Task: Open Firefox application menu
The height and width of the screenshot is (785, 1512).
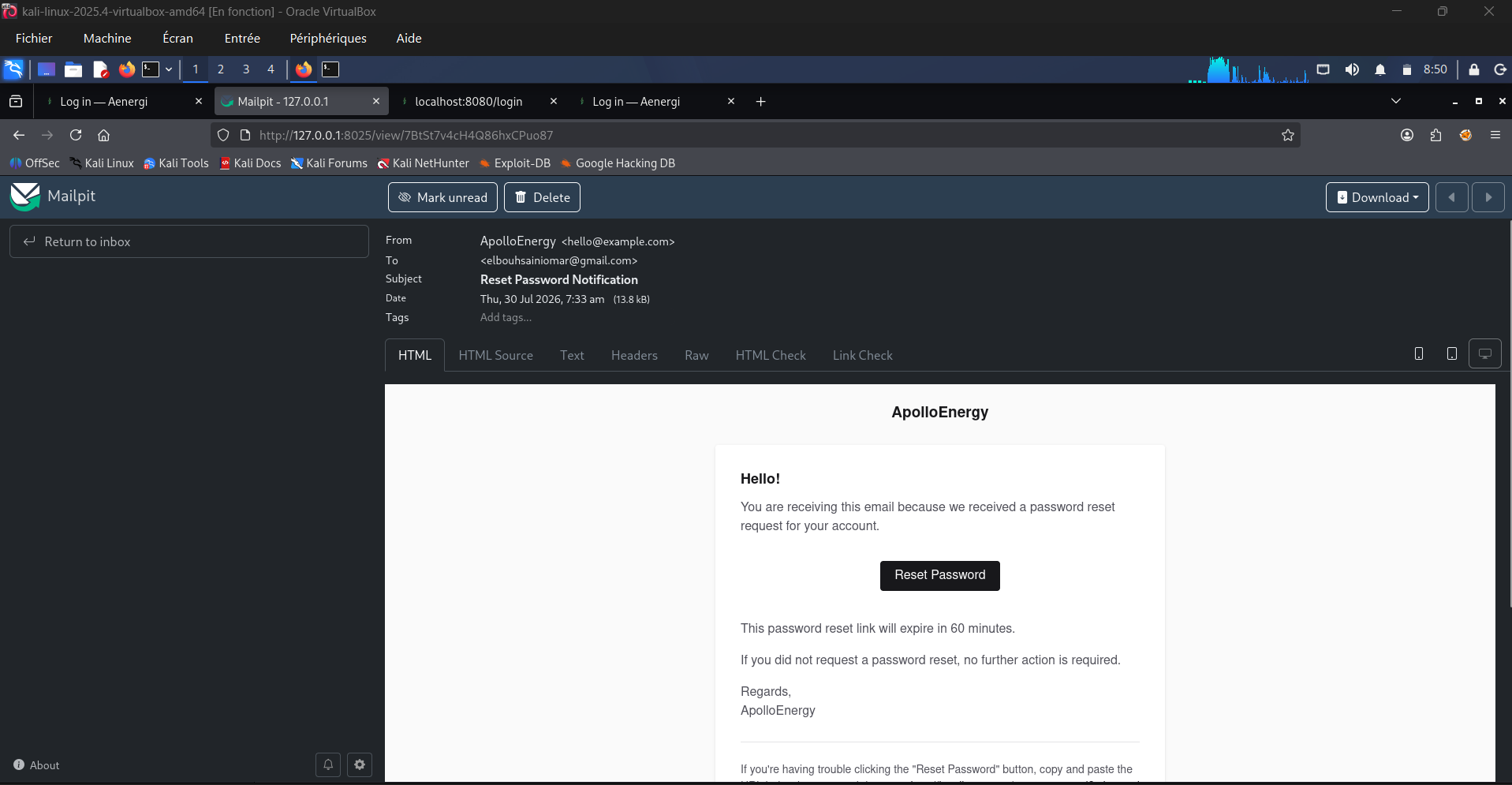Action: pos(1495,135)
